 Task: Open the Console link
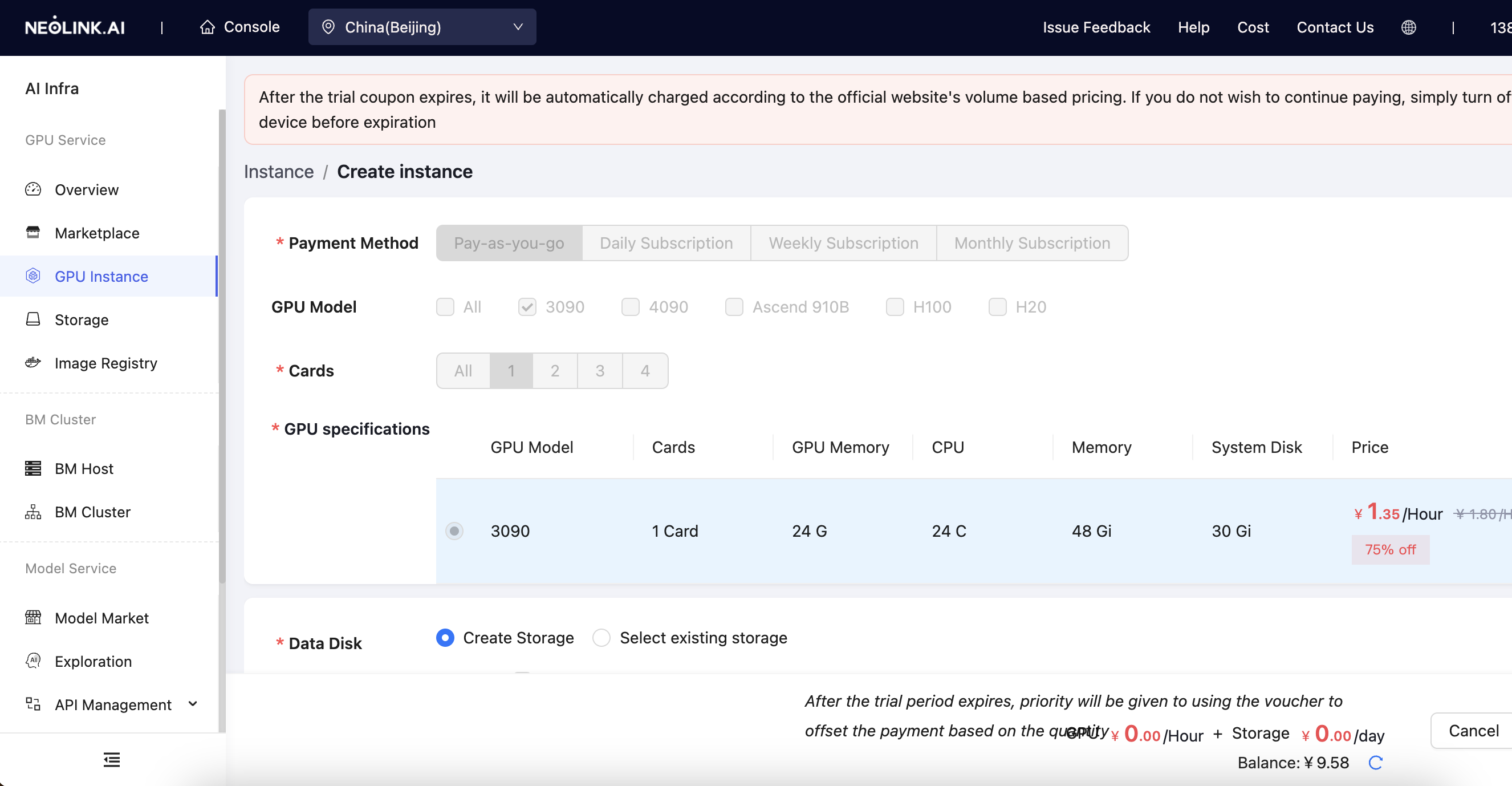point(239,27)
